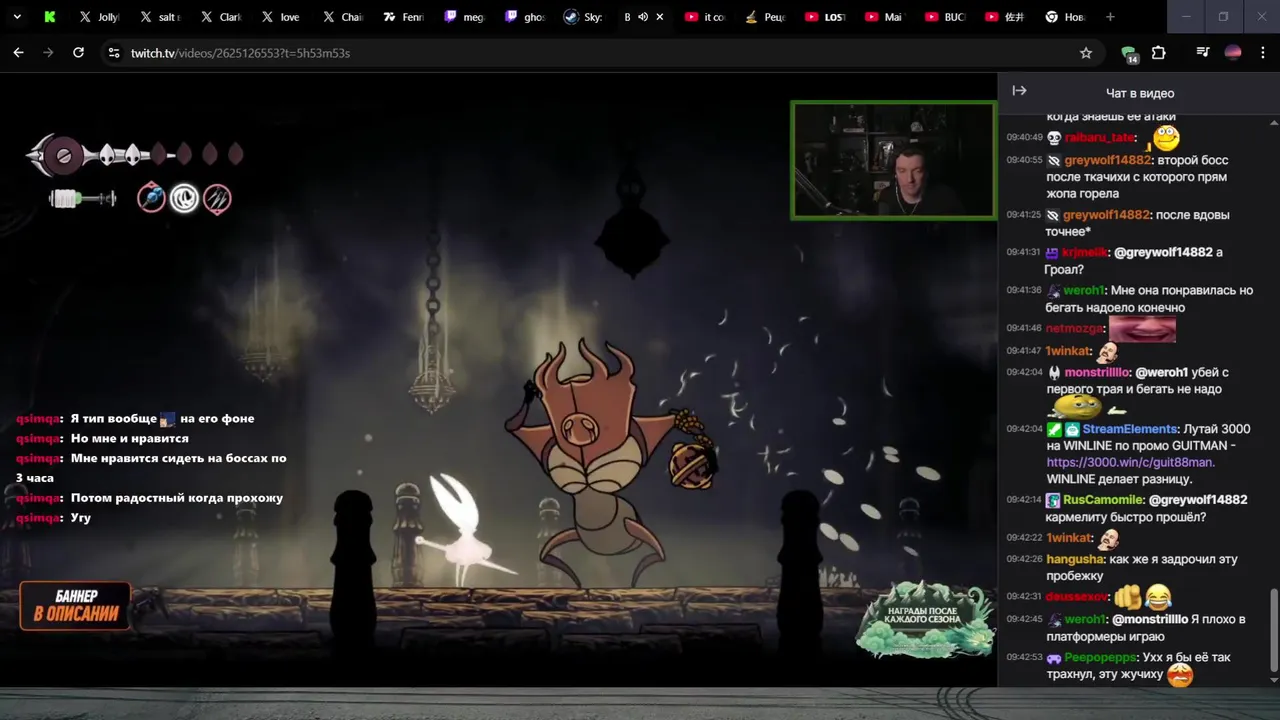The width and height of the screenshot is (1280, 720).
Task: Open monstrilllo's chat username
Action: coord(1097,372)
